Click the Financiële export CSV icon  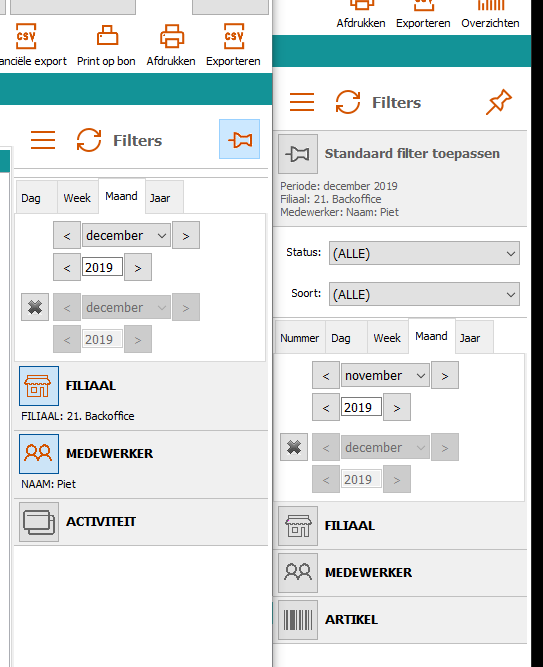coord(26,36)
